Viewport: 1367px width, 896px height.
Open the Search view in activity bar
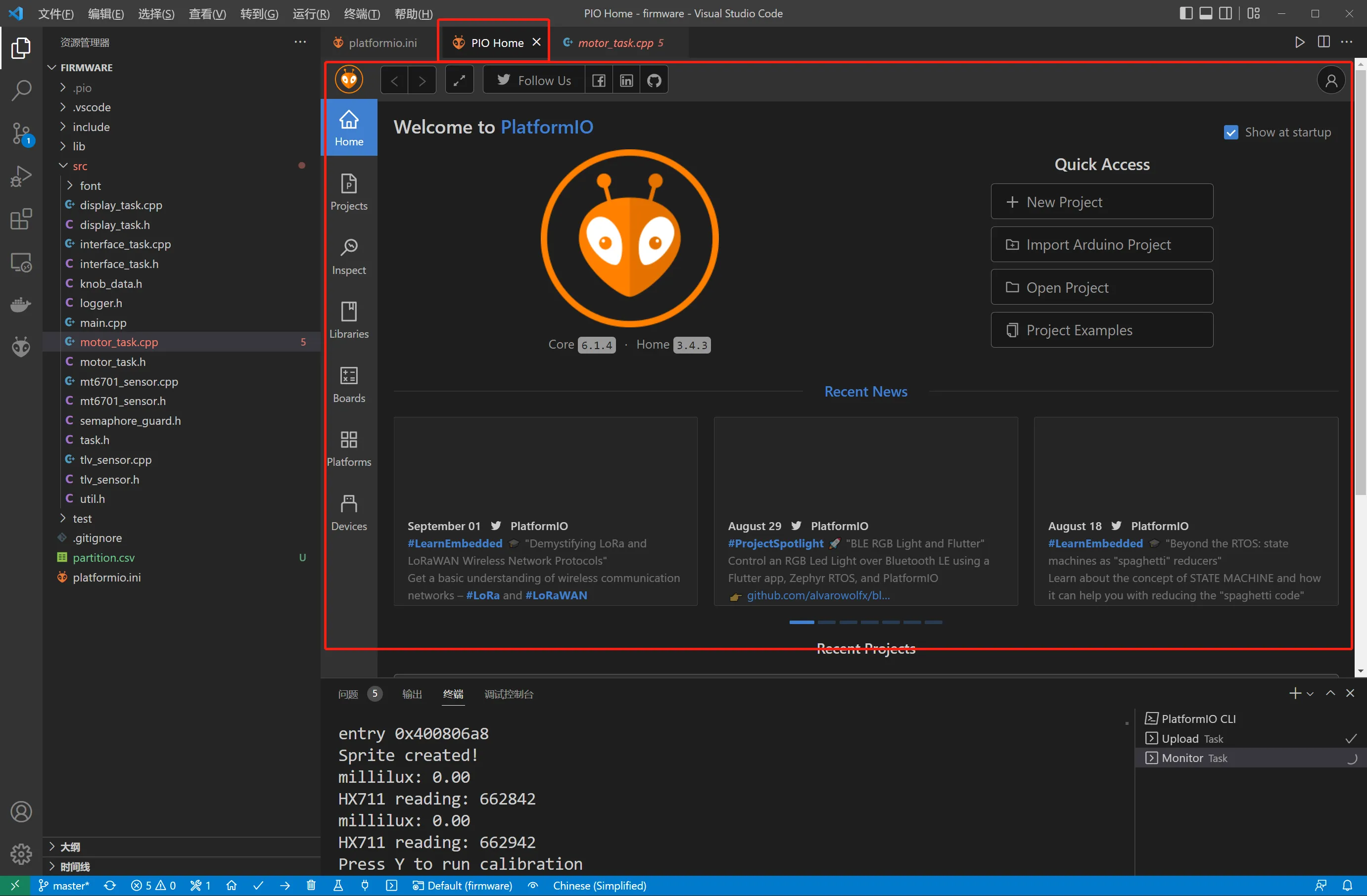[21, 90]
